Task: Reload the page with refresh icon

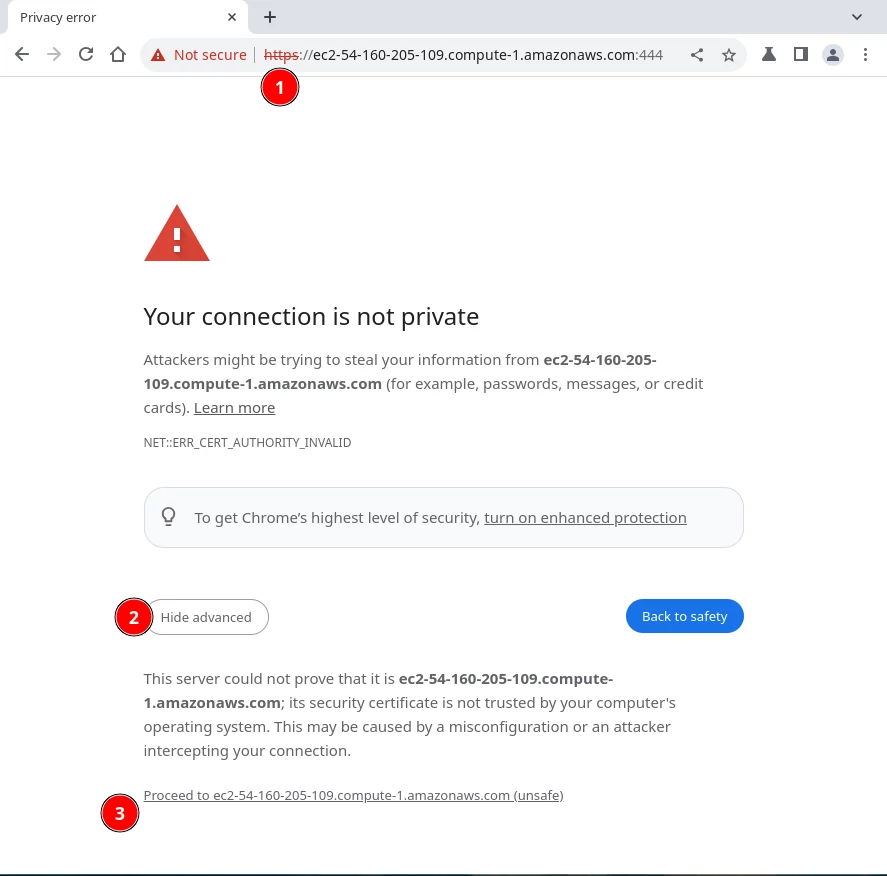Action: pos(86,54)
